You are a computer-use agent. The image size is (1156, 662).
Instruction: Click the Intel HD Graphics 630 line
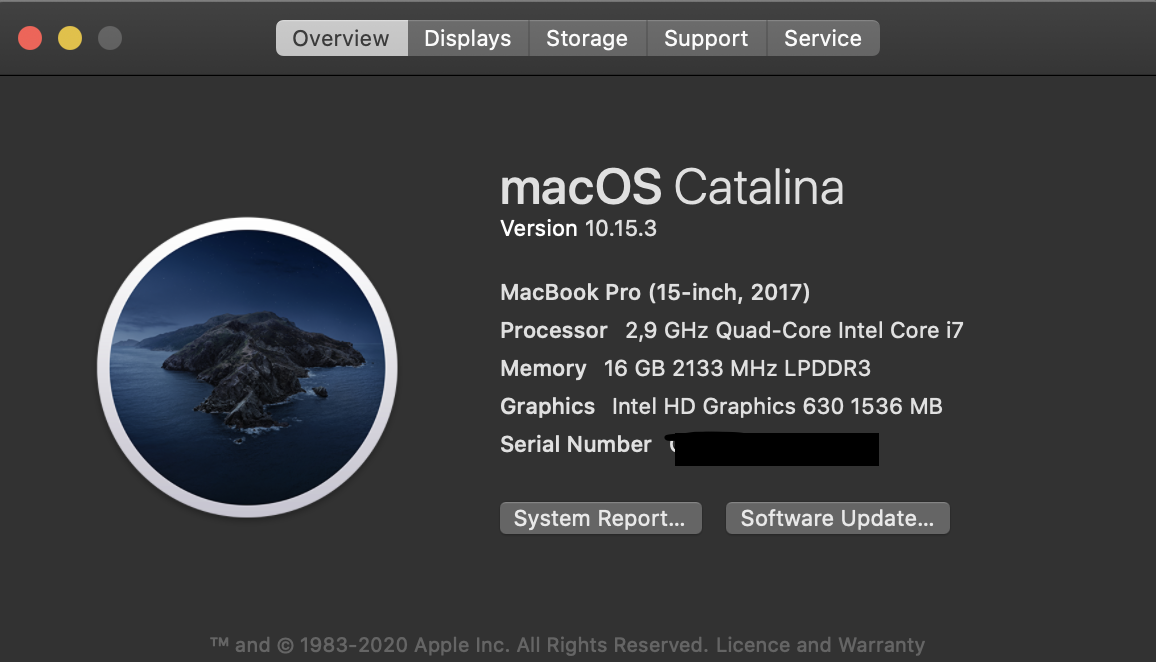click(x=721, y=406)
